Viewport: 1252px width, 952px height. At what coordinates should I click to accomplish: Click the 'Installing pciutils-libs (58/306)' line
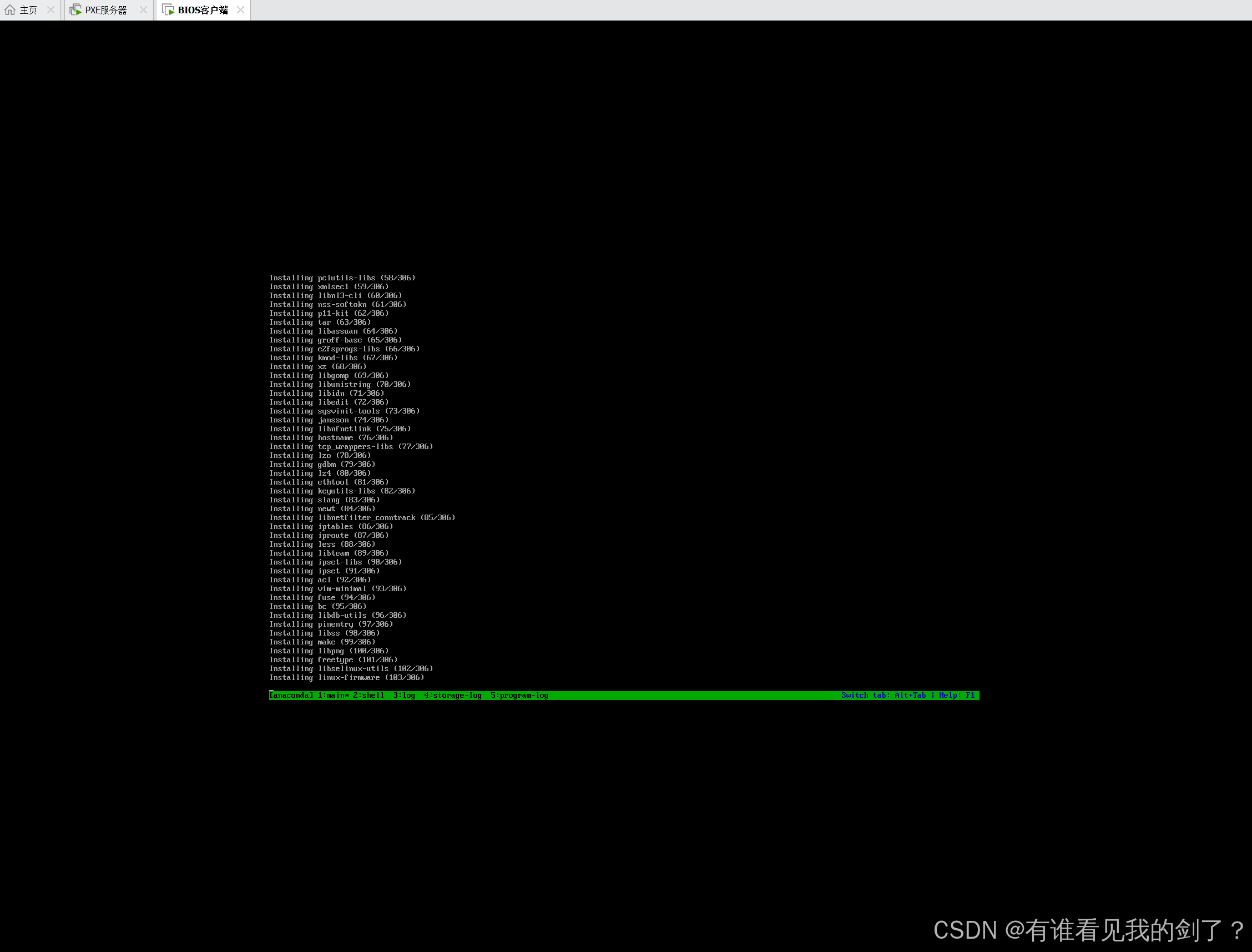[342, 278]
